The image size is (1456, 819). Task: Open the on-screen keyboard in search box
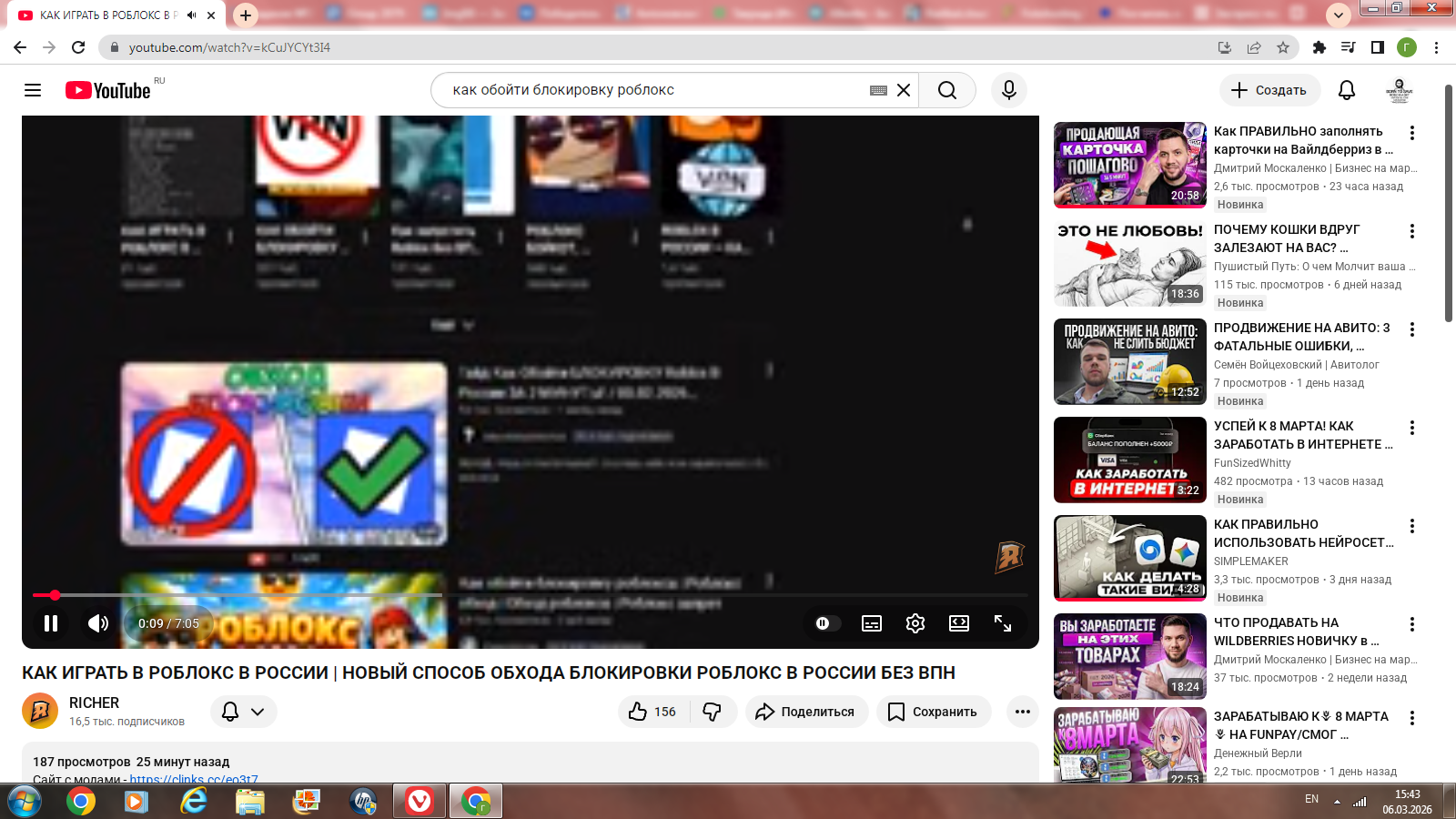tap(878, 90)
